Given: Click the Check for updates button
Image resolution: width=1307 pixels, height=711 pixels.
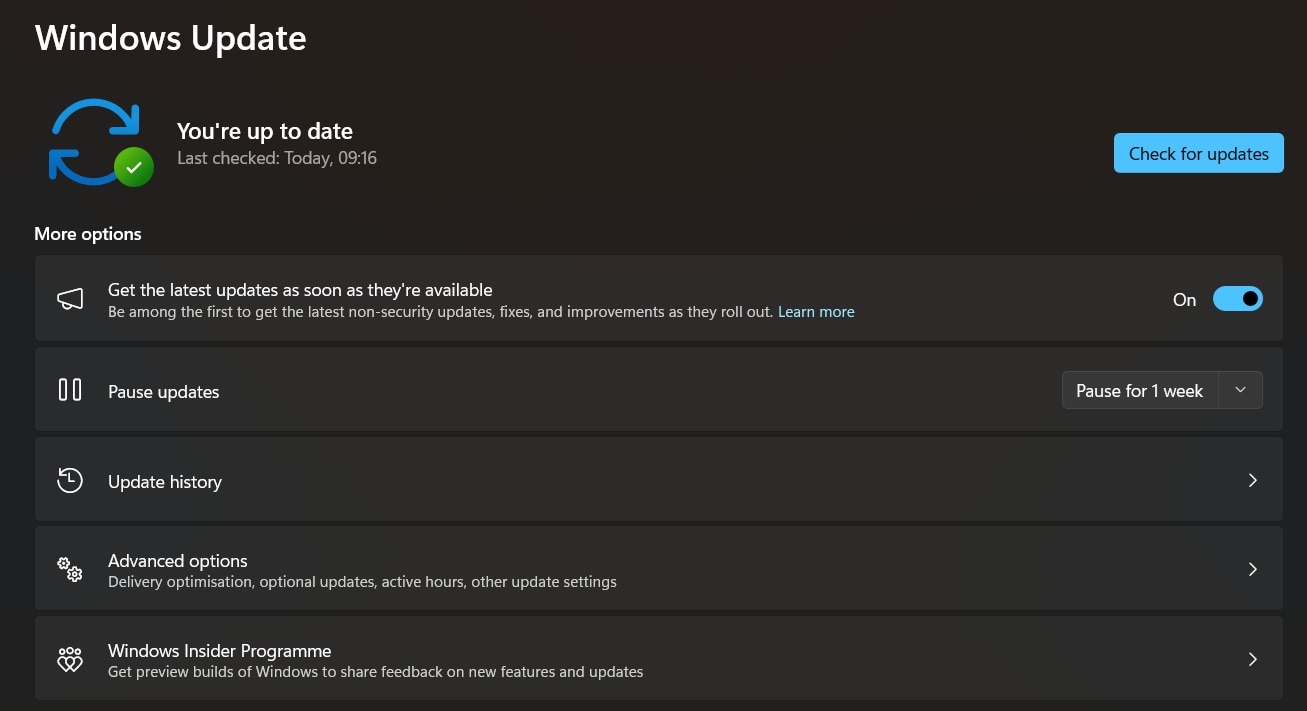Looking at the screenshot, I should [x=1198, y=153].
